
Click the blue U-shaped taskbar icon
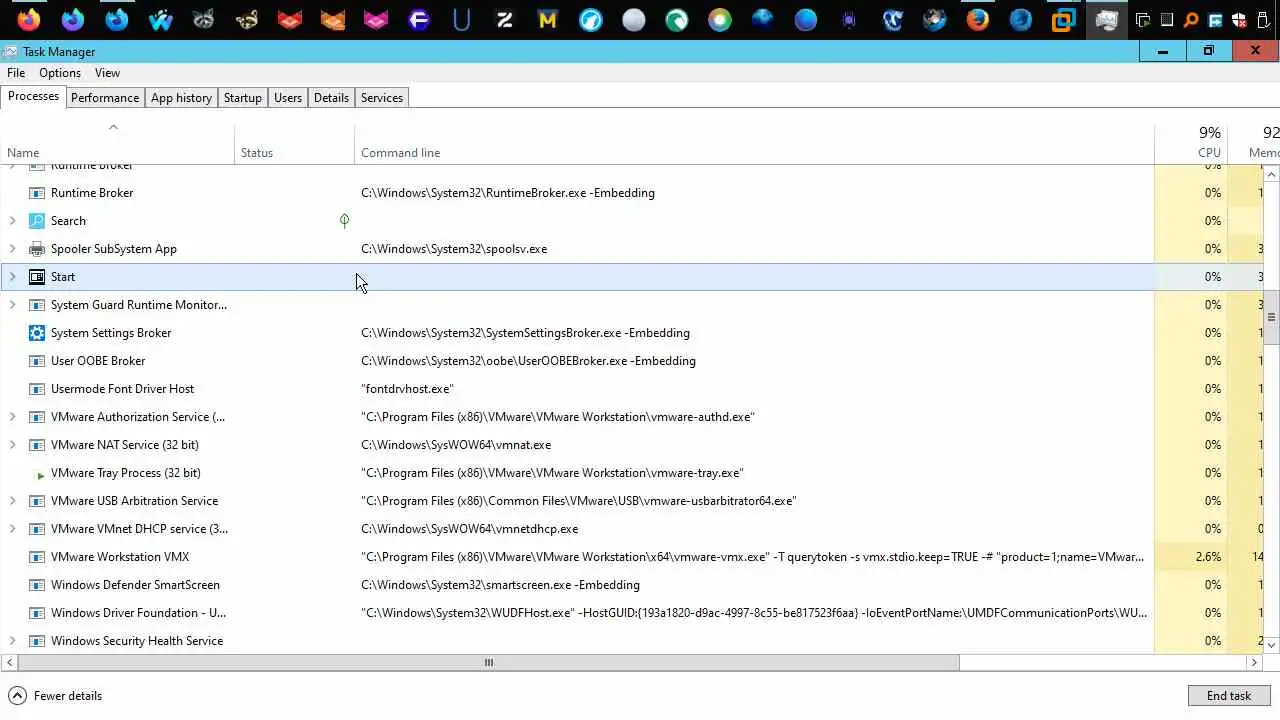pyautogui.click(x=462, y=19)
